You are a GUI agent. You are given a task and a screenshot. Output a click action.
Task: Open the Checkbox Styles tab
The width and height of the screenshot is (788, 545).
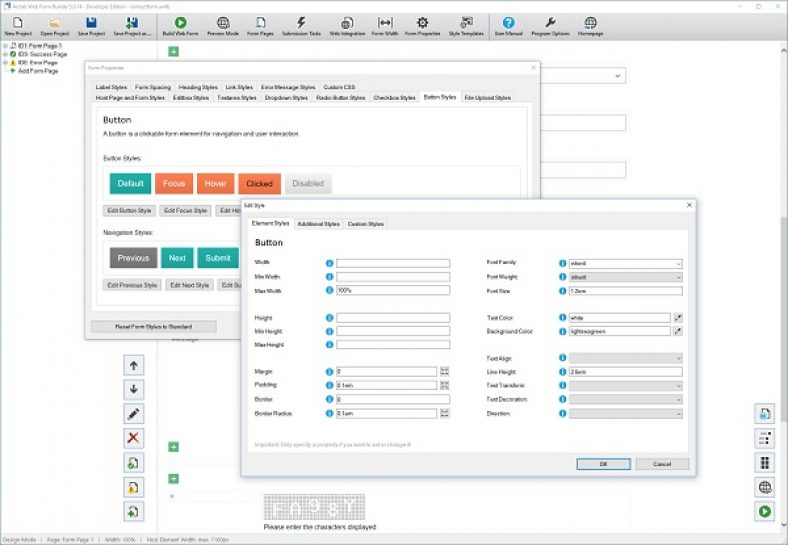click(x=395, y=98)
